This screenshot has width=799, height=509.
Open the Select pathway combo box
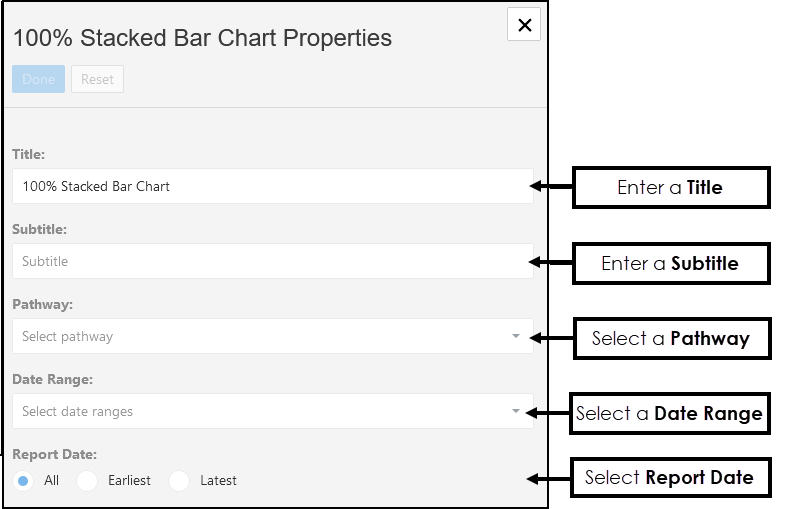point(260,336)
